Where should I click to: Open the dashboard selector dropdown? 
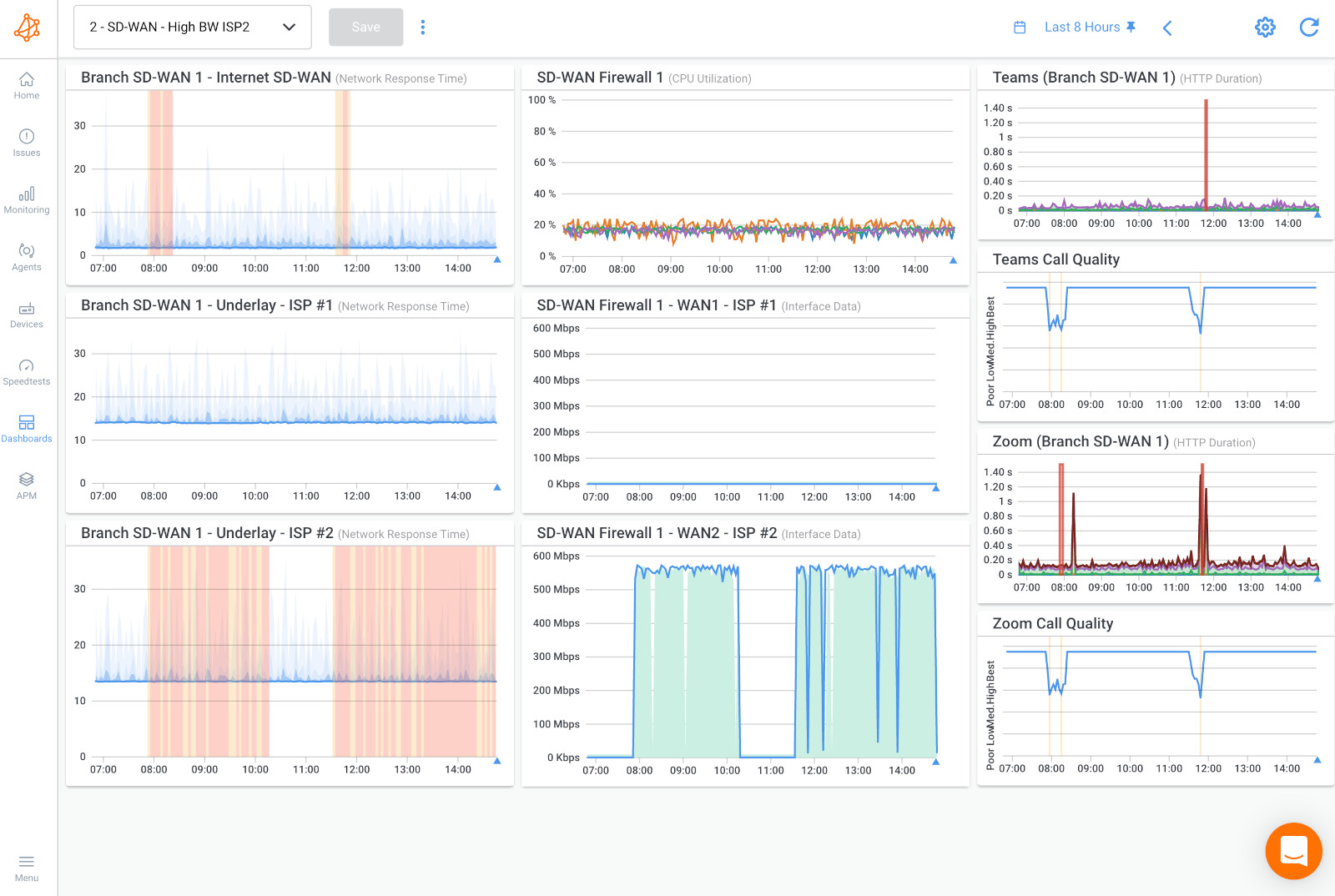tap(192, 27)
